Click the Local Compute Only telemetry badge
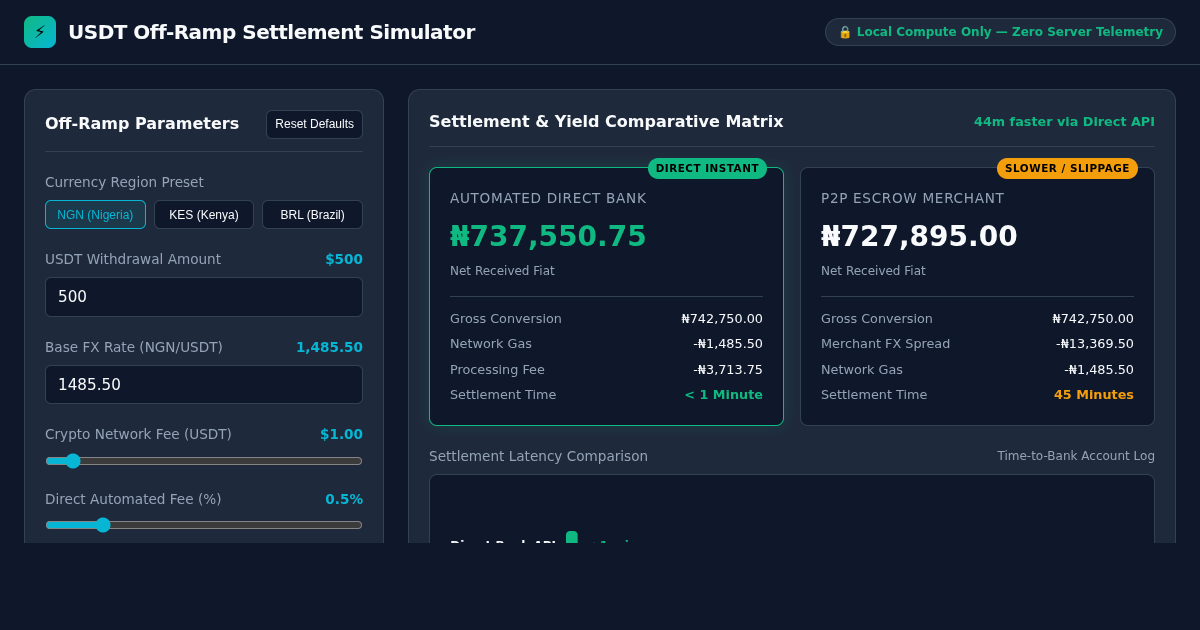Image resolution: width=1200 pixels, height=630 pixels. [1000, 32]
